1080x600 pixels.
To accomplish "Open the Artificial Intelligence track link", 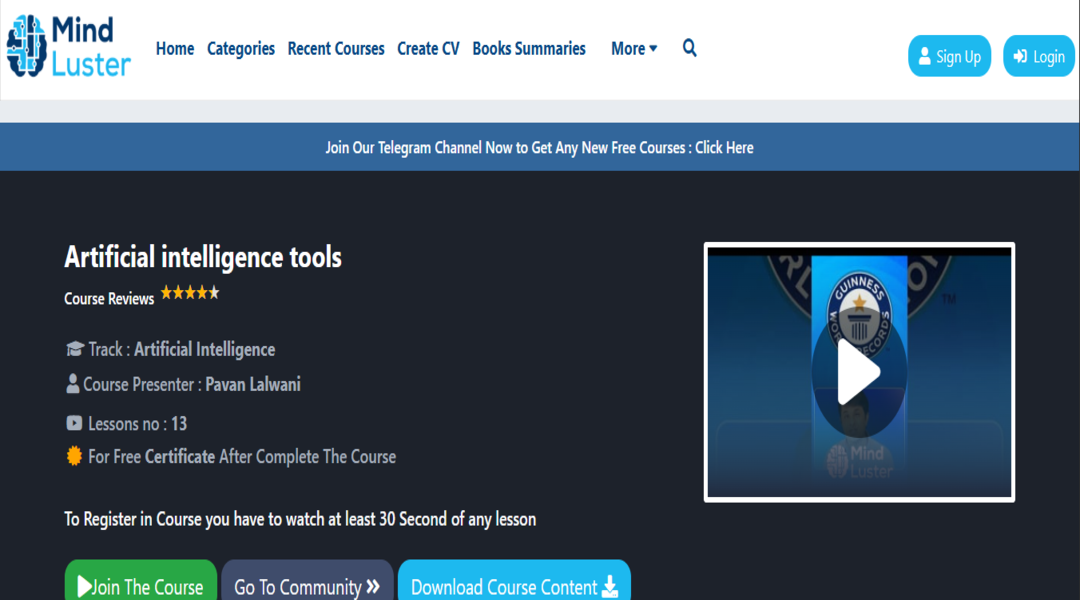I will click(x=205, y=349).
